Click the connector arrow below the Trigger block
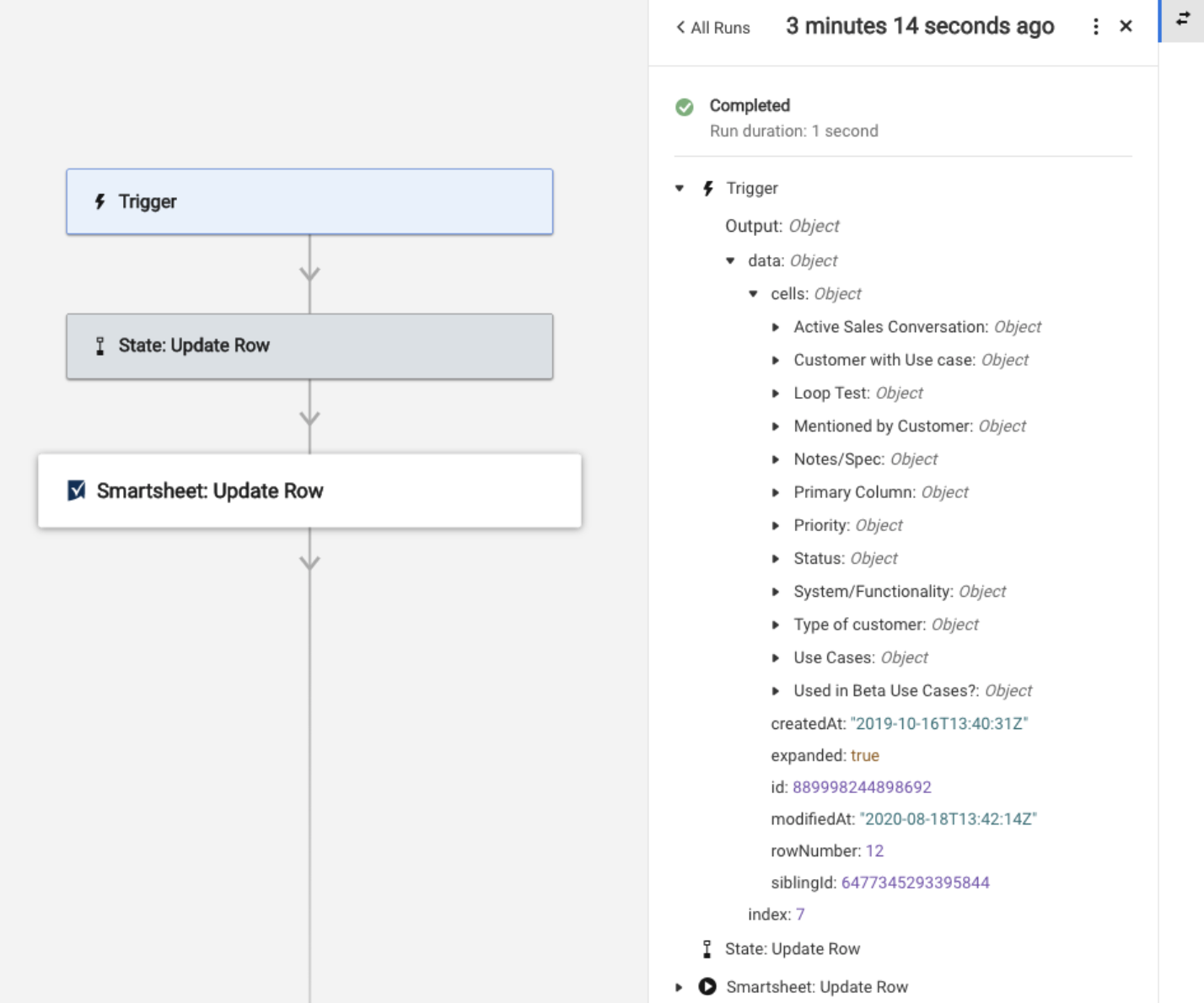This screenshot has width=1204, height=1003. coord(309,274)
